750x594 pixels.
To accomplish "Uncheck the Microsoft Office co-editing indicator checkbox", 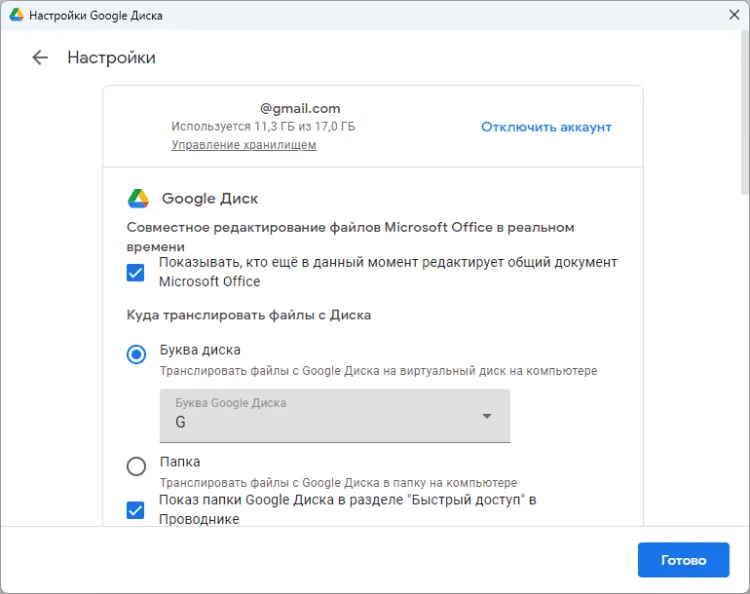I will pyautogui.click(x=136, y=272).
